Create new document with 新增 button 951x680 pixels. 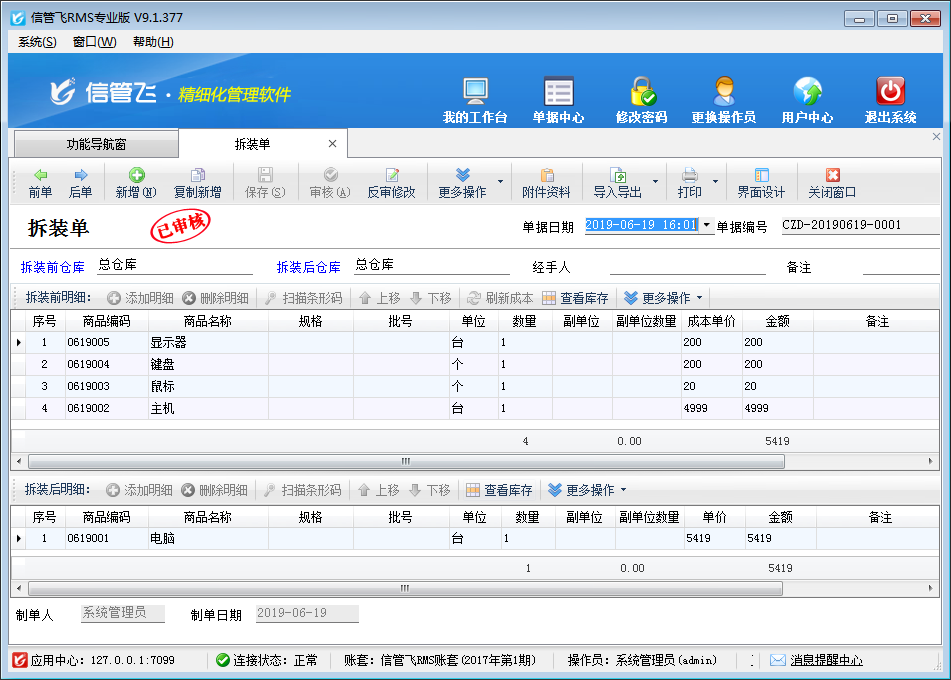pyautogui.click(x=136, y=183)
